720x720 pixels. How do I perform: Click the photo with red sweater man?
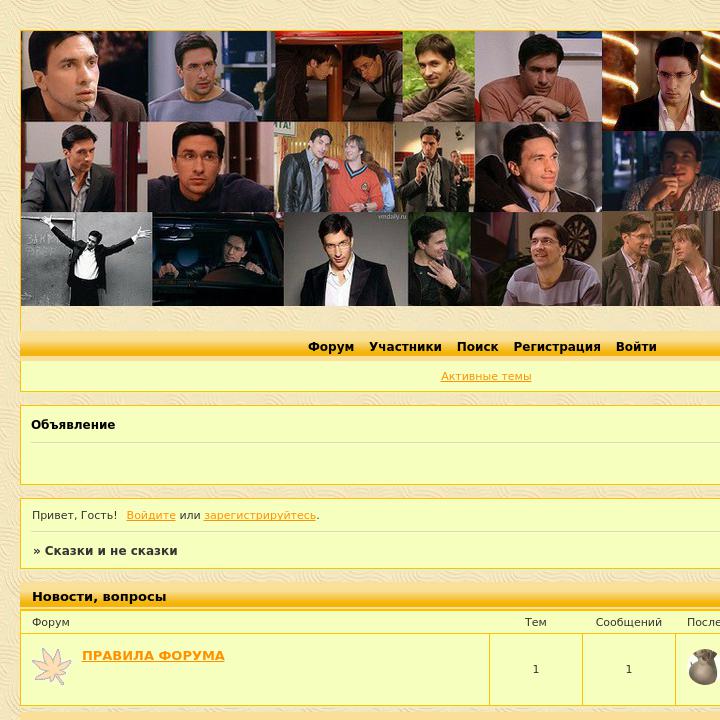pos(334,167)
